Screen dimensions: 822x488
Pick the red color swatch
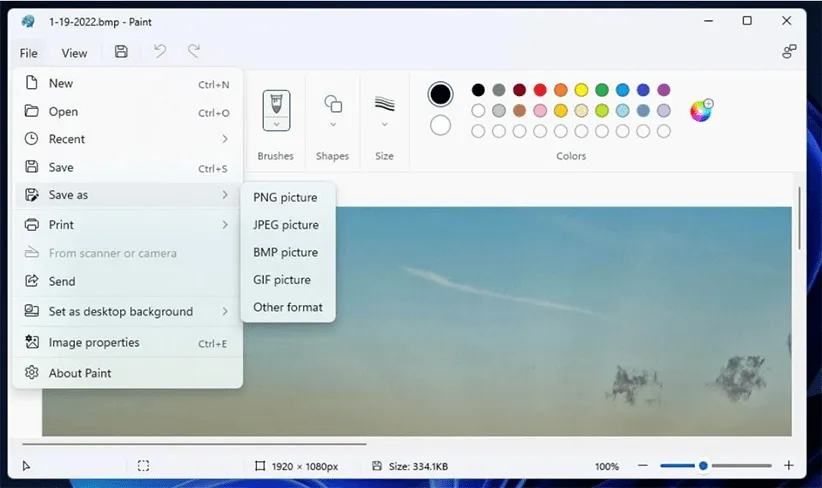click(540, 90)
